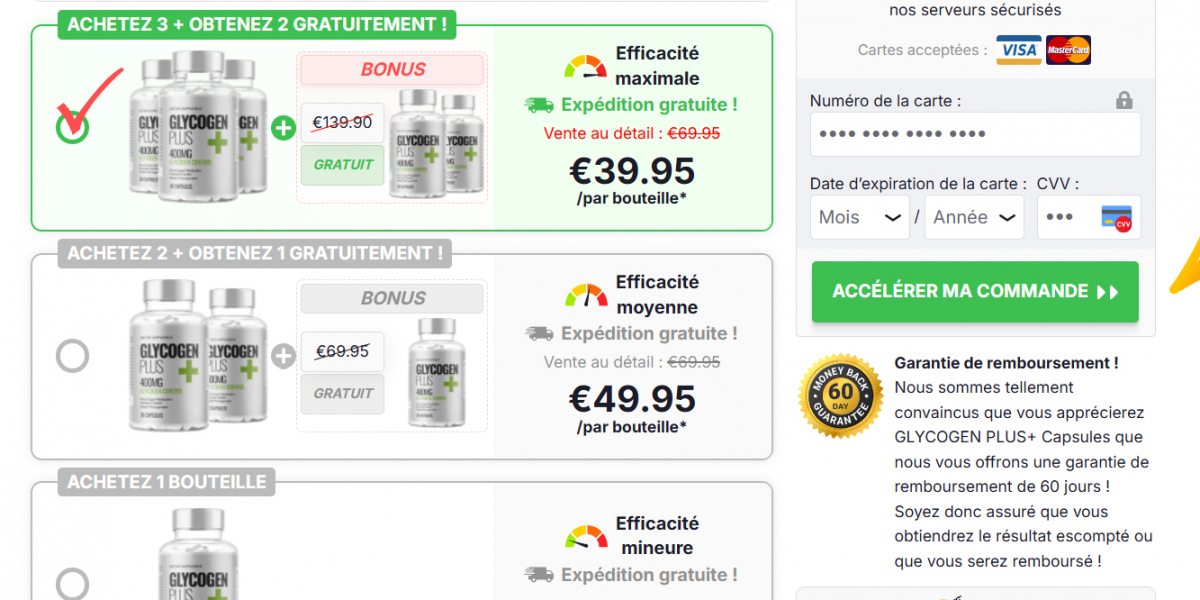Select the buy 3 get 2 free offer
This screenshot has width=1200, height=600.
tap(72, 128)
